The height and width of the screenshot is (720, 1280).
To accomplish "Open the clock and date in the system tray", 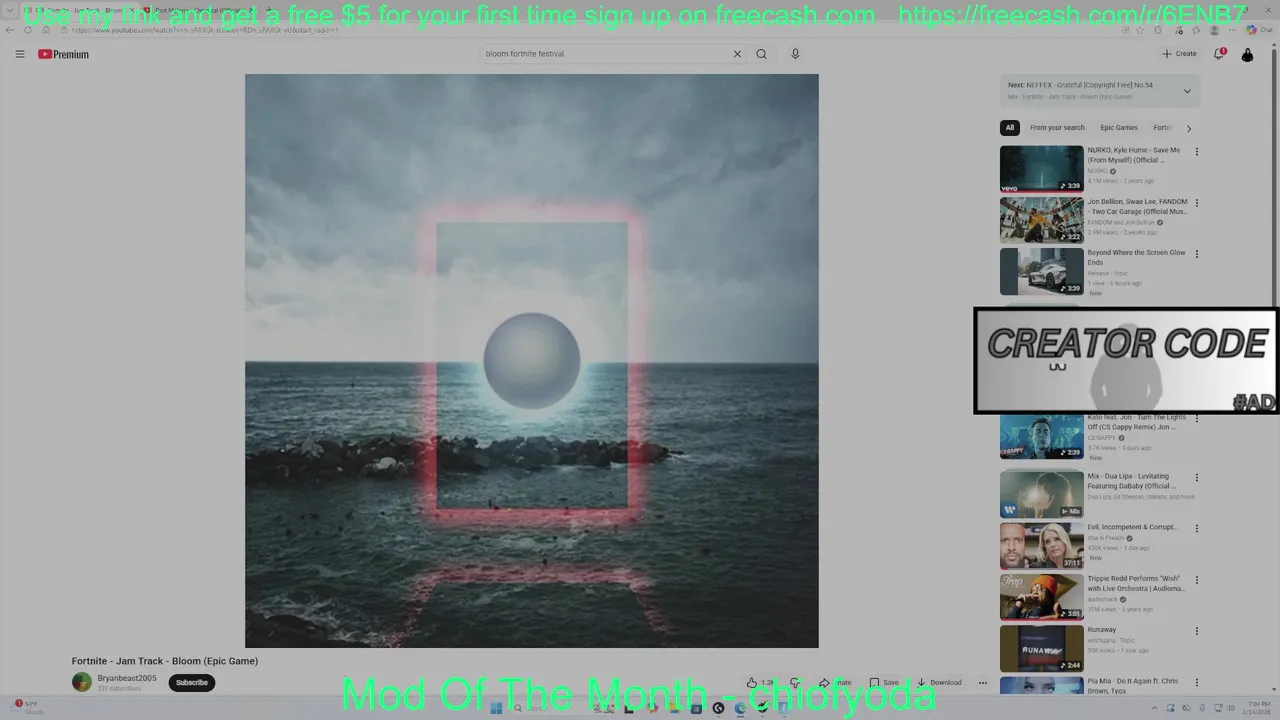I will pos(1254,707).
